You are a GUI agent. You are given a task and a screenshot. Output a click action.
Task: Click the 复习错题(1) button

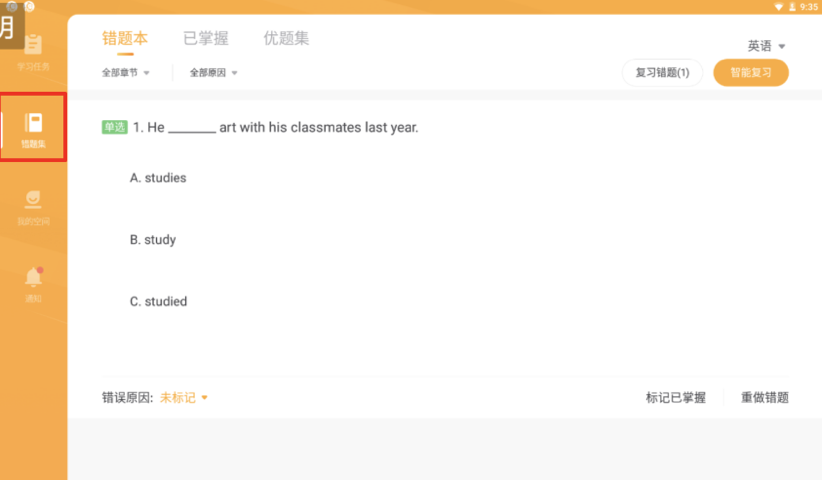coord(662,73)
